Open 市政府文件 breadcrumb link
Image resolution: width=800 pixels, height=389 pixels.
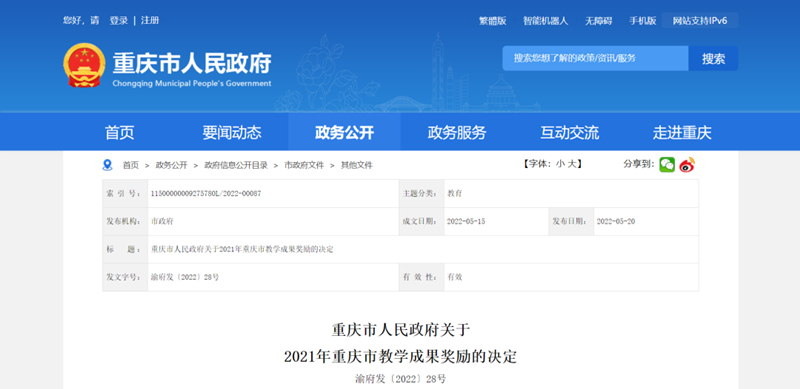point(304,165)
